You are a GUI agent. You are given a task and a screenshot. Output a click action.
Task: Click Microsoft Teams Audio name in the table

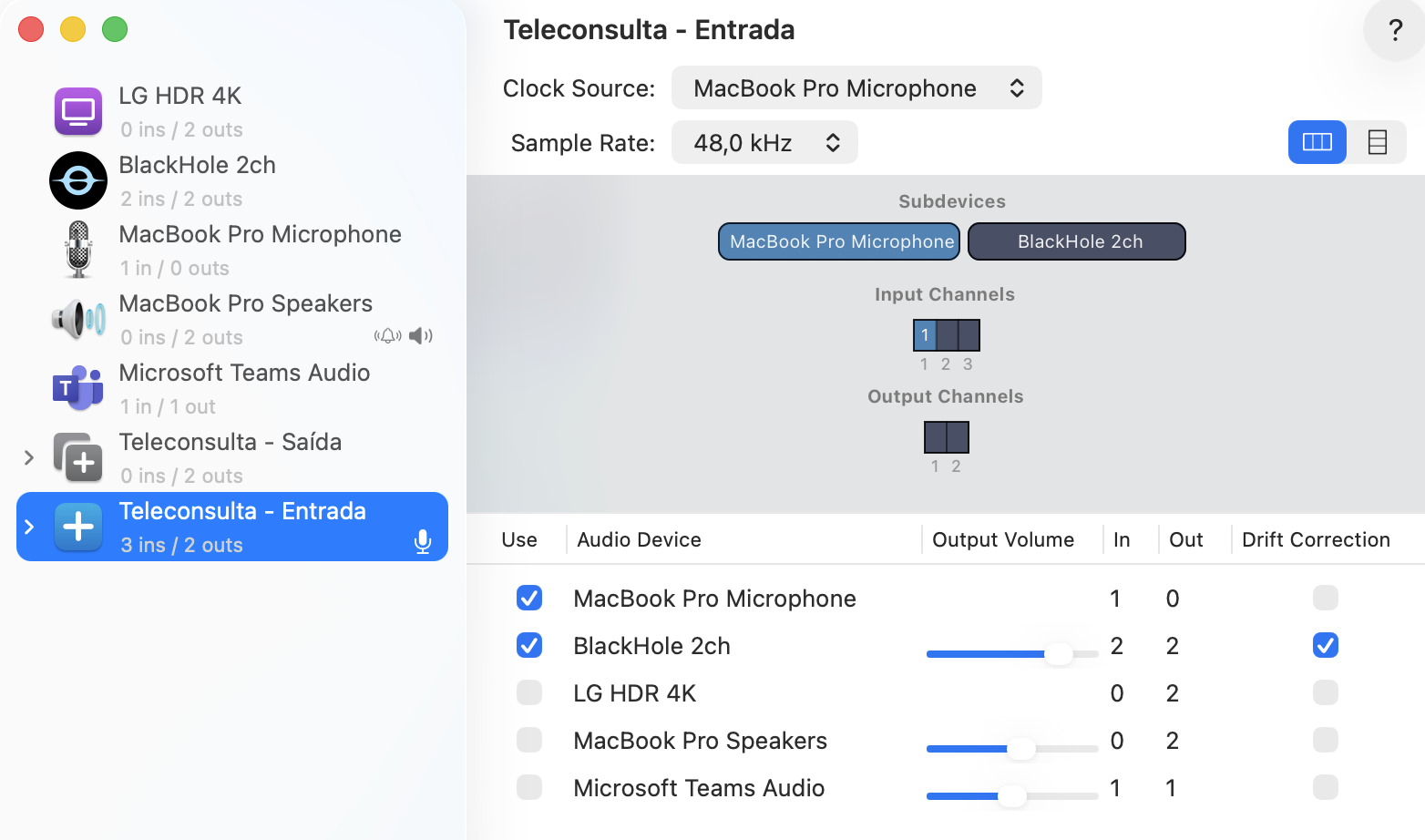click(x=699, y=788)
